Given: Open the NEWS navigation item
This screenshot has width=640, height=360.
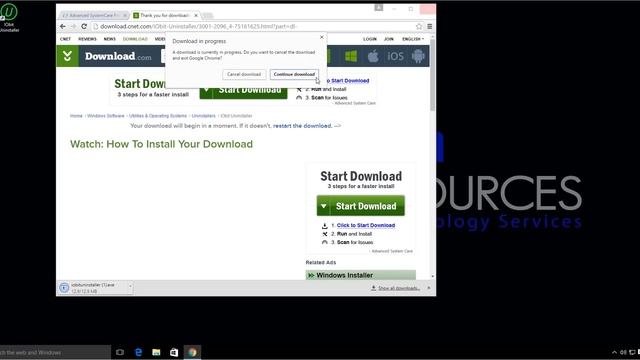Looking at the screenshot, I should [109, 39].
